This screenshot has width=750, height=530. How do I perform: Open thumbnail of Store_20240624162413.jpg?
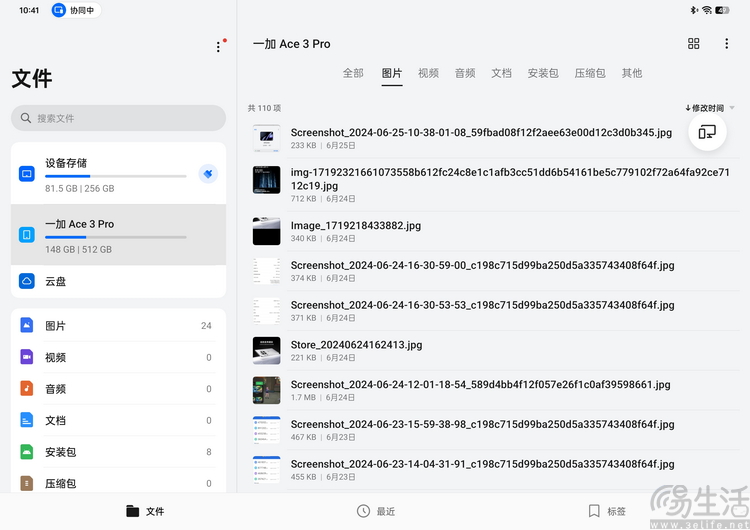point(266,351)
